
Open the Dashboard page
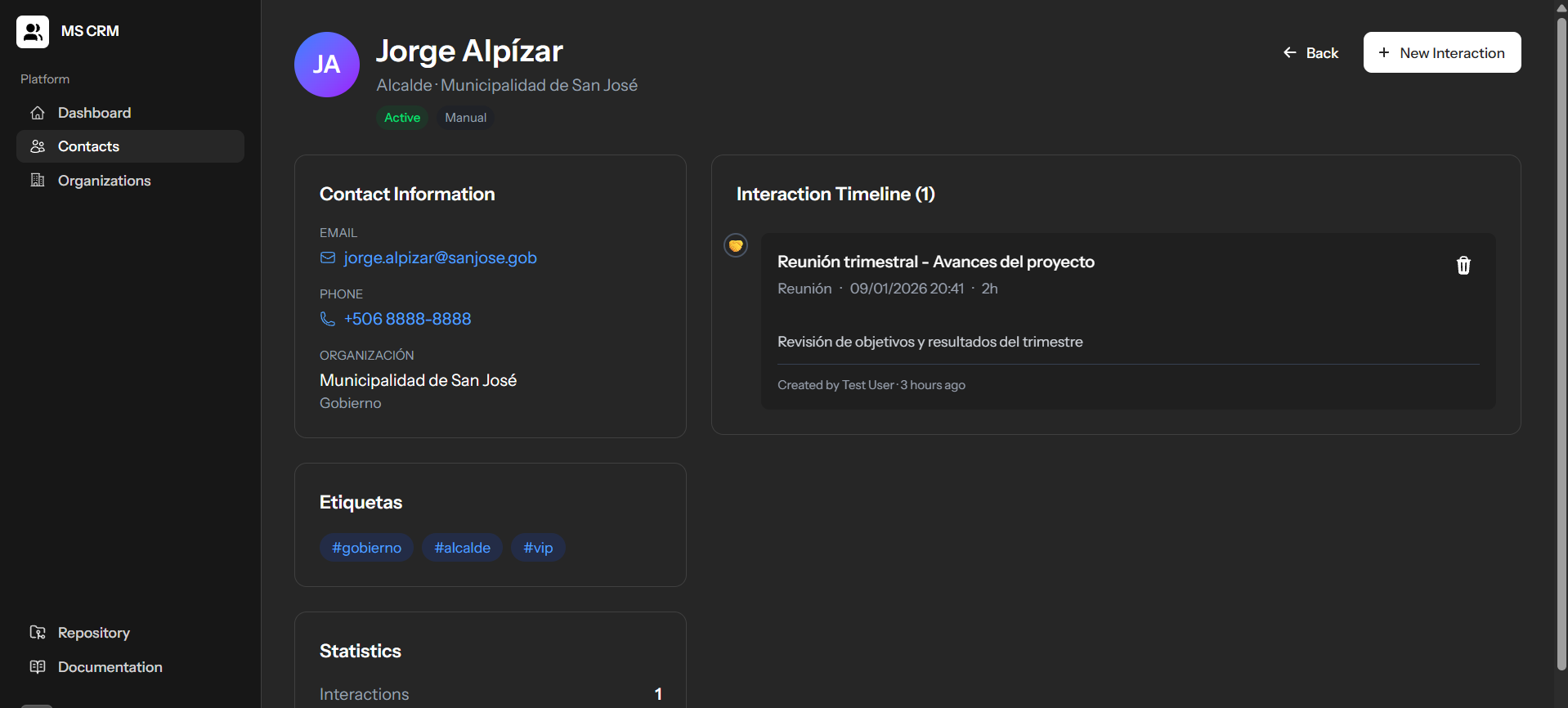[94, 113]
